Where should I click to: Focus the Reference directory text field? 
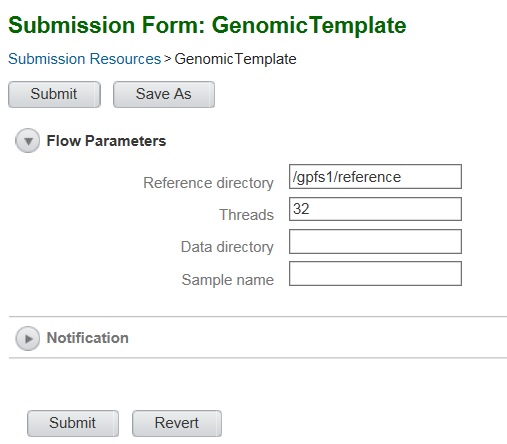pyautogui.click(x=375, y=177)
